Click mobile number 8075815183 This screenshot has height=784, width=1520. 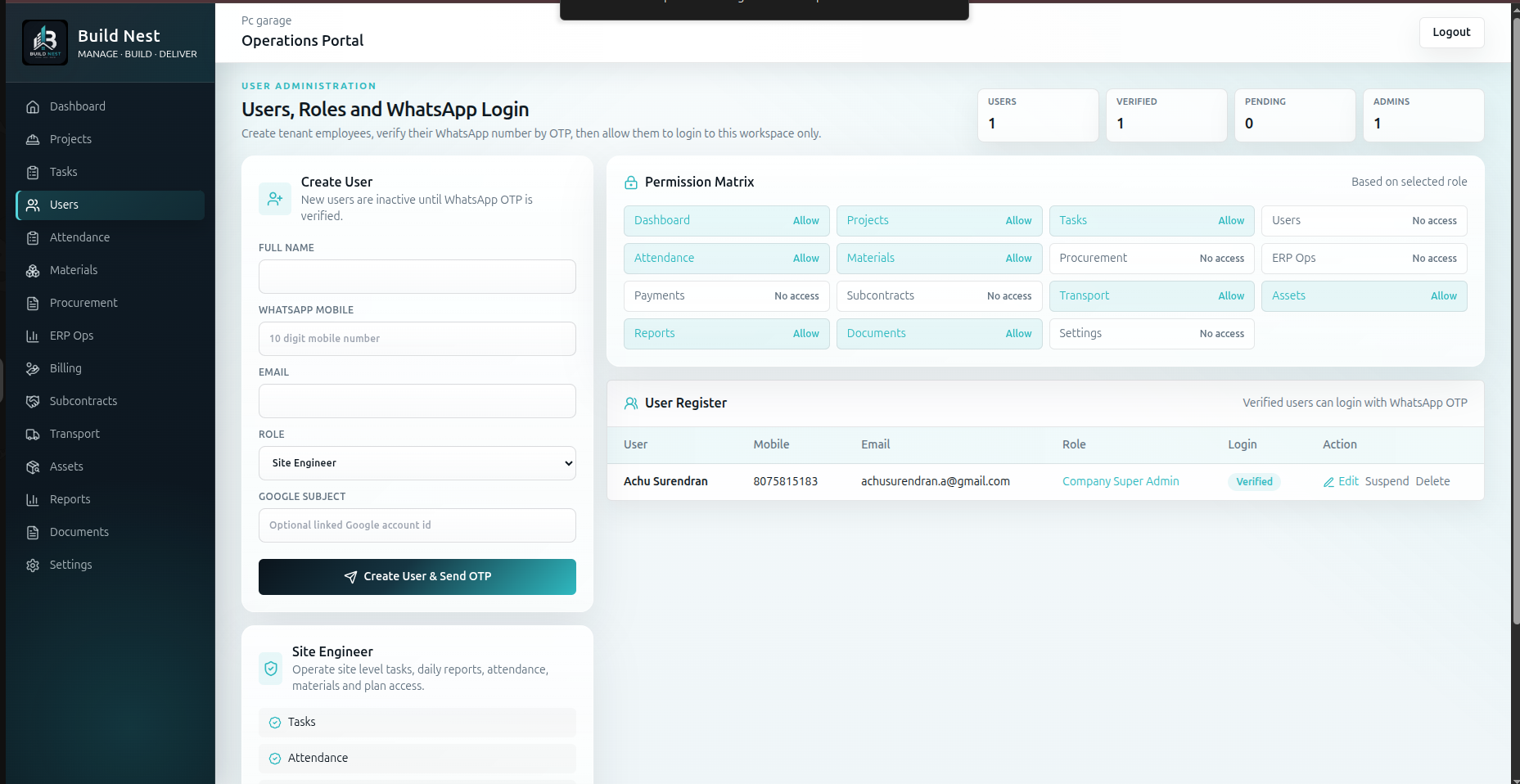pyautogui.click(x=786, y=481)
